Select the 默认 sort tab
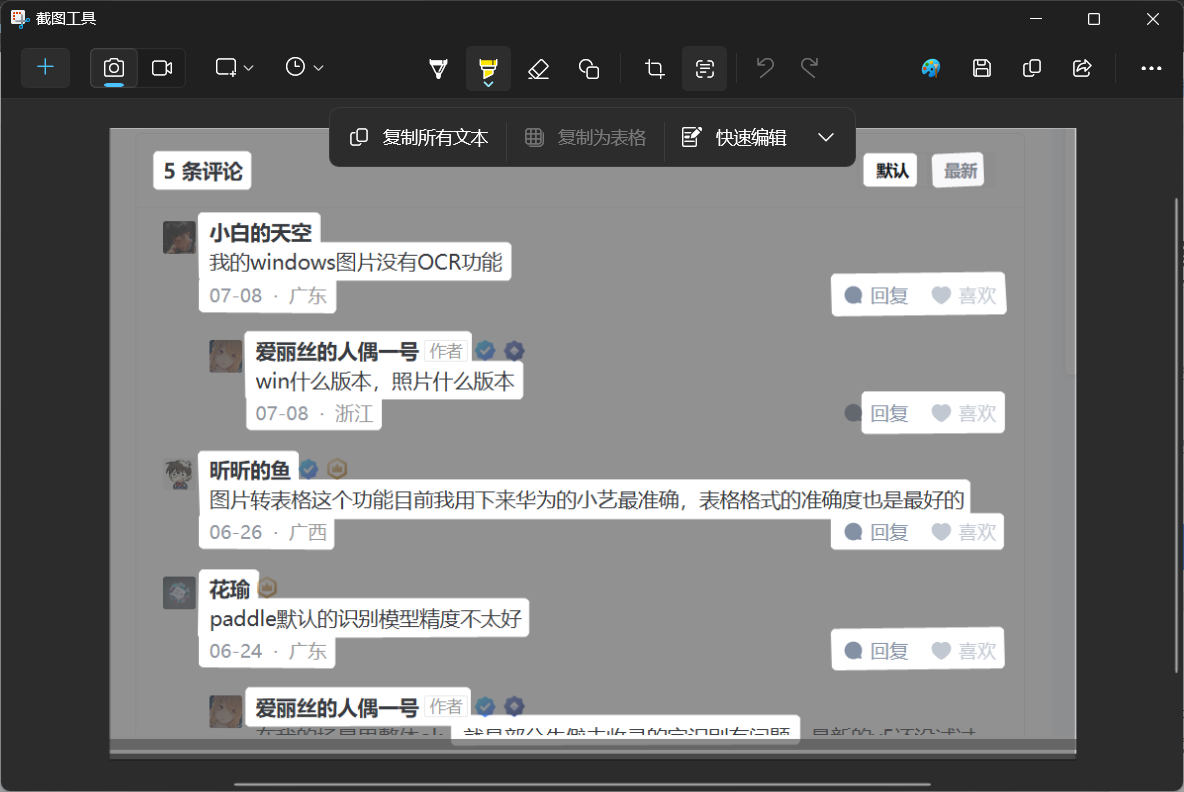The image size is (1184, 792). 891,171
